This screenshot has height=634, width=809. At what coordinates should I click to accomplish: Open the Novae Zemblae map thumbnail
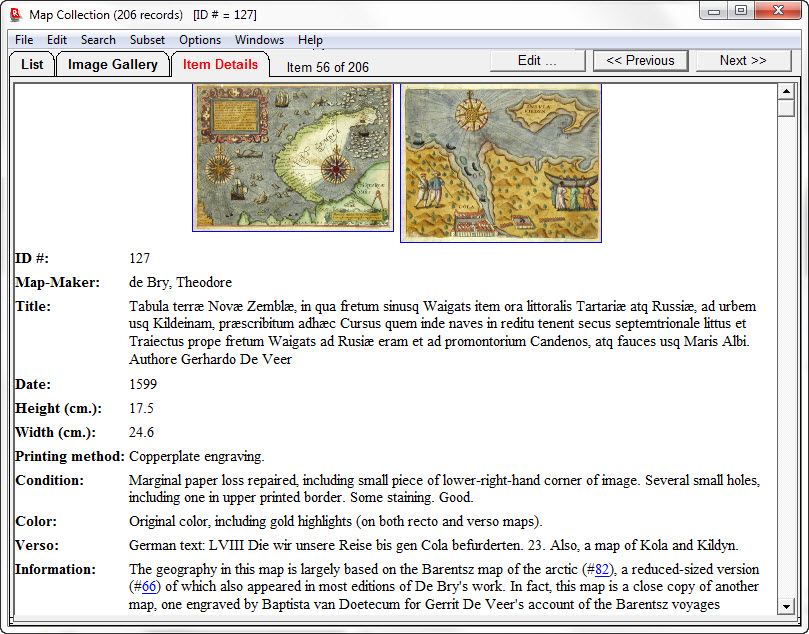click(293, 158)
